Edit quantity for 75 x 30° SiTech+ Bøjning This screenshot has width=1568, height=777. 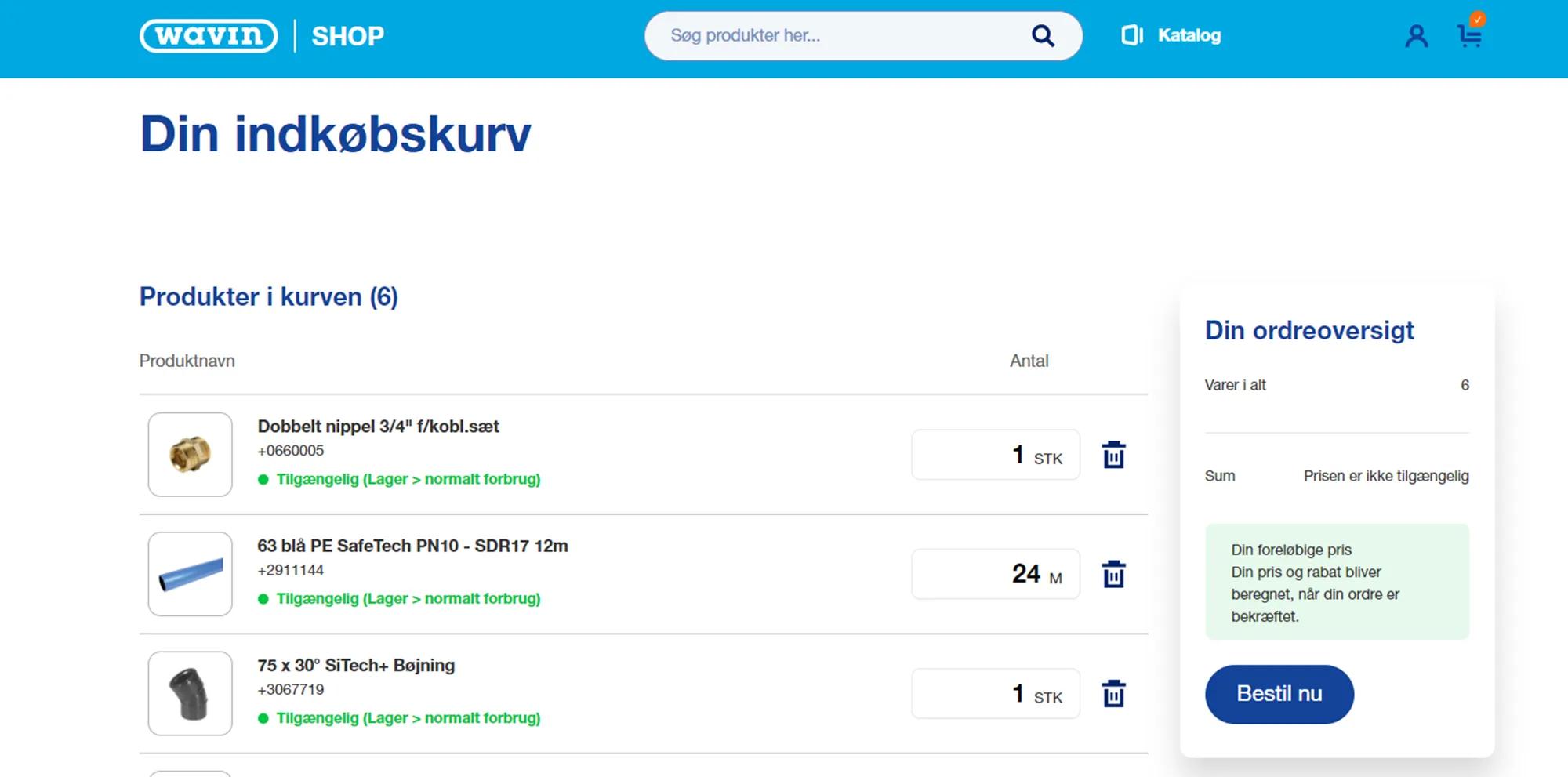996,694
